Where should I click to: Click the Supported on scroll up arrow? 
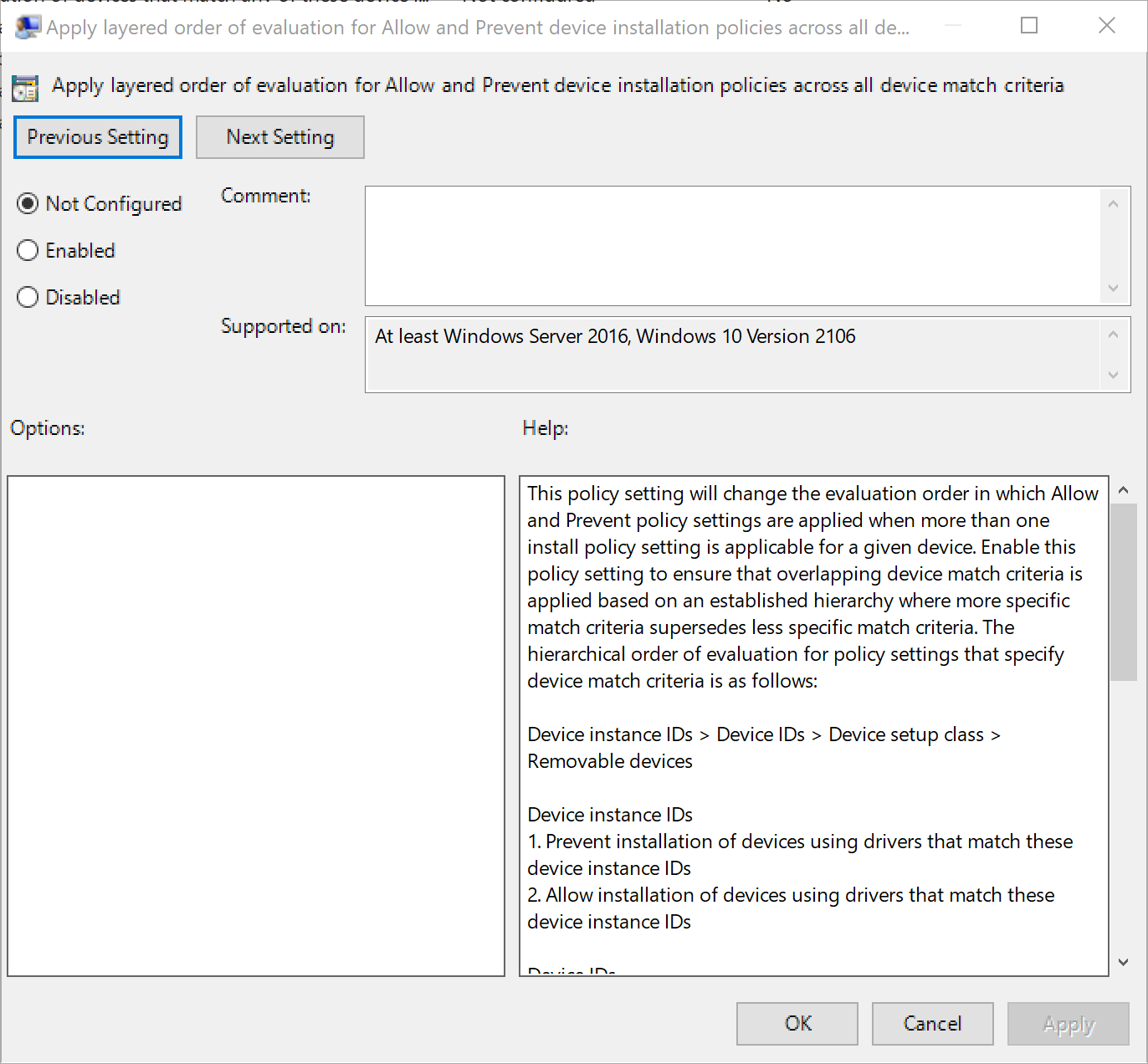pos(1113,335)
